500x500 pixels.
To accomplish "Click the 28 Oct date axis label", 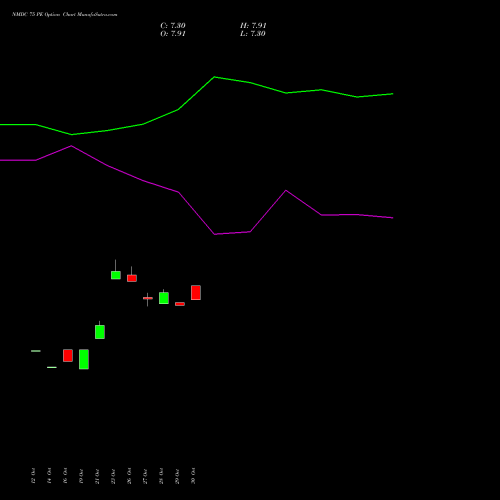I will click(161, 476).
